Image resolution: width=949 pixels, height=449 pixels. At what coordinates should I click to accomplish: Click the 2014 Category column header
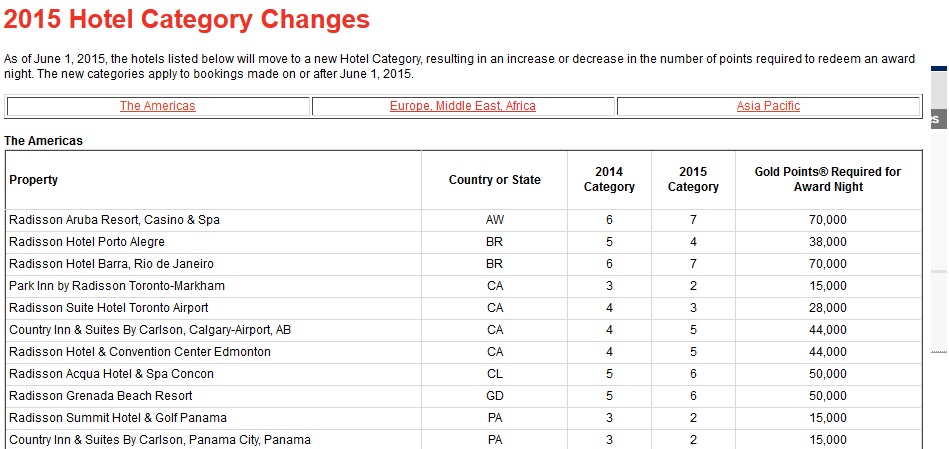coord(608,180)
